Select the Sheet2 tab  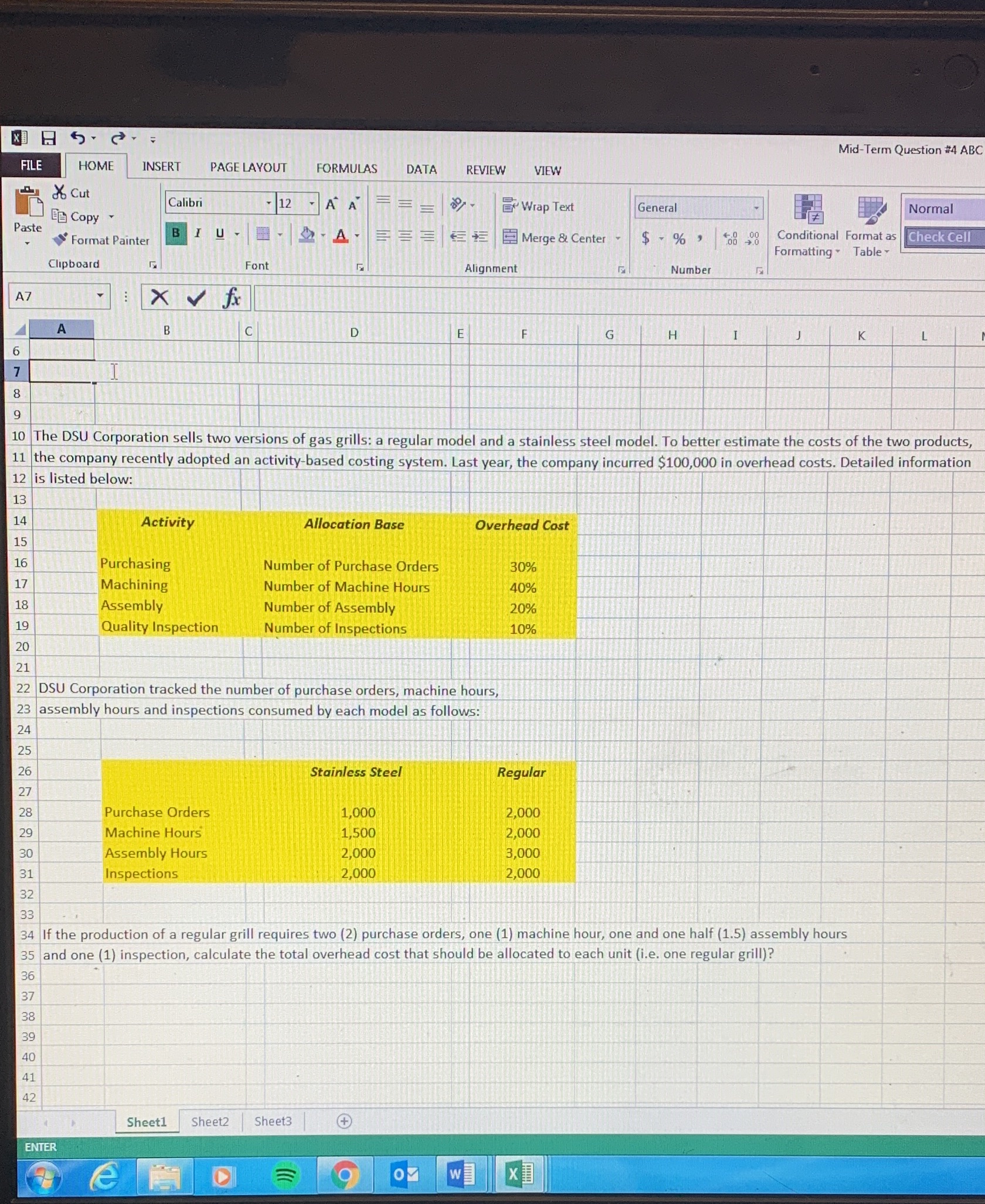[x=209, y=1121]
